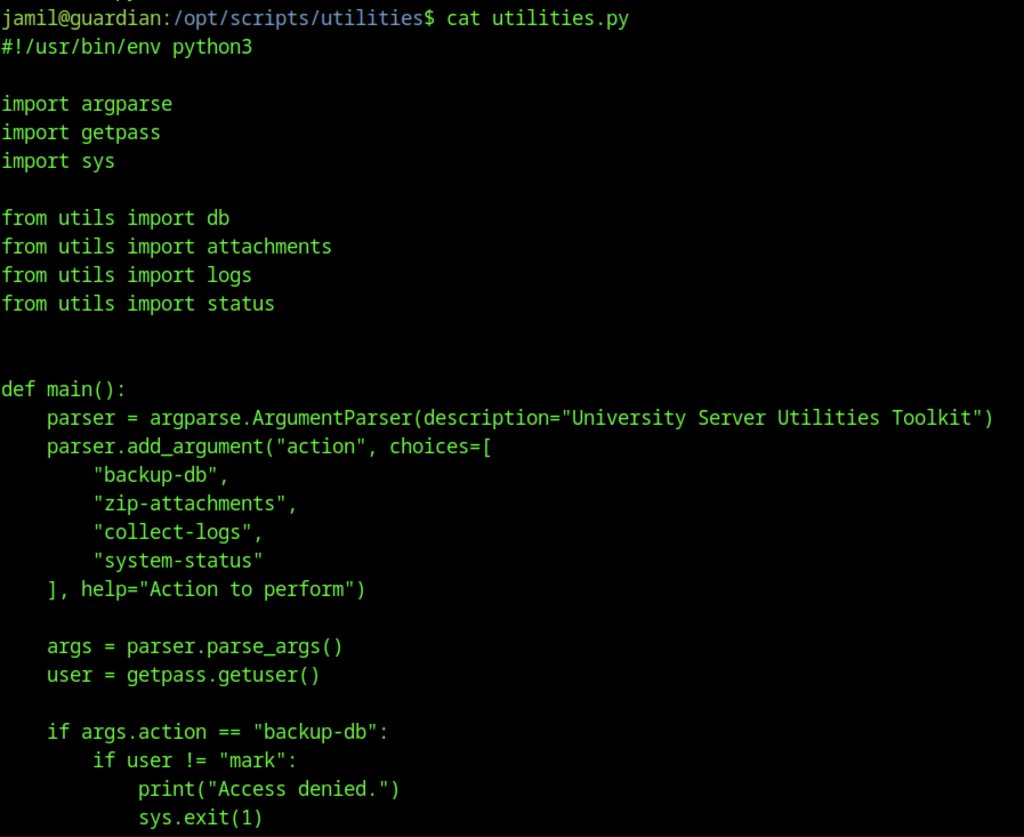Click the 'from utils import logs' line

[x=126, y=275]
